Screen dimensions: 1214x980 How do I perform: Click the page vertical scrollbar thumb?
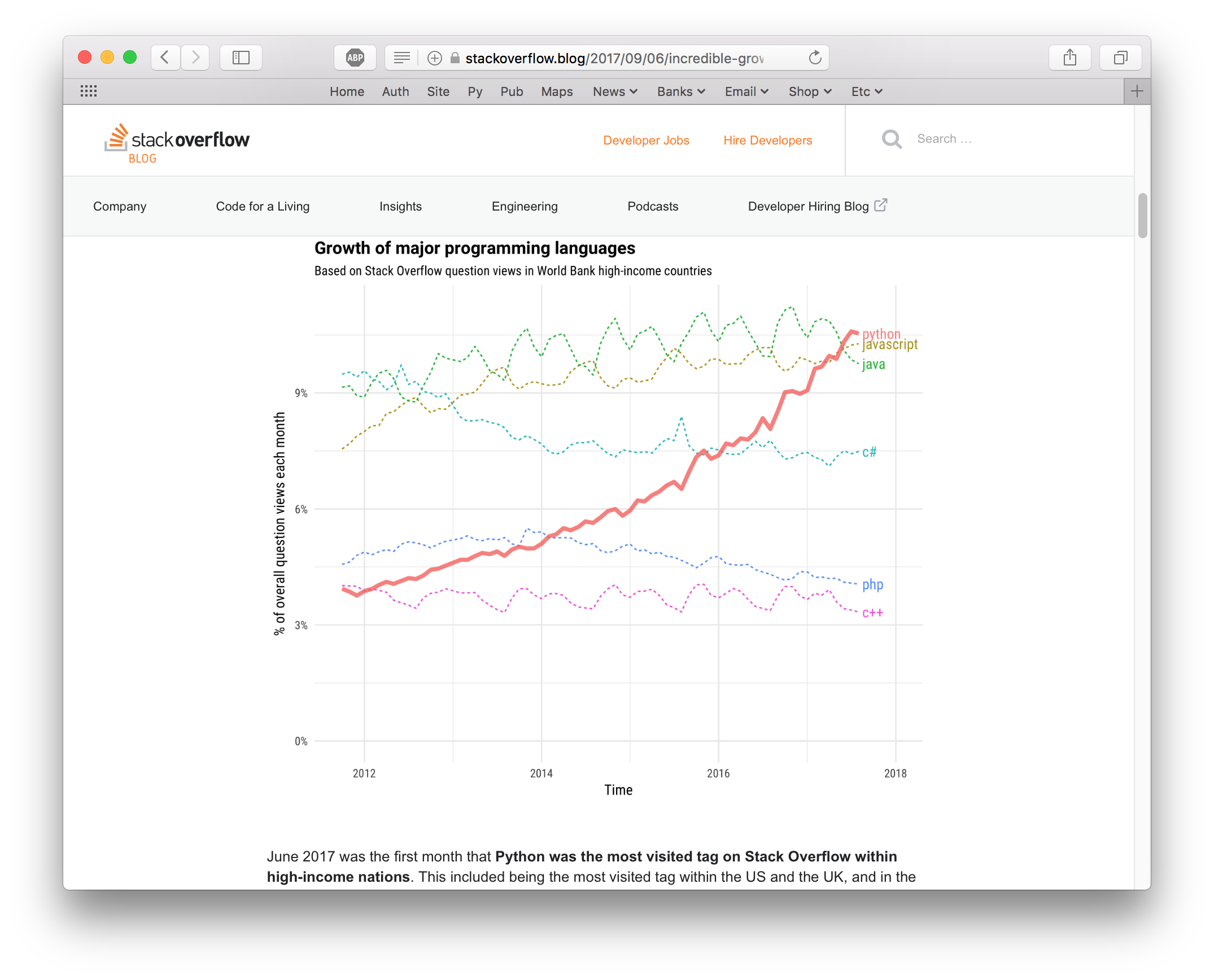point(1142,216)
